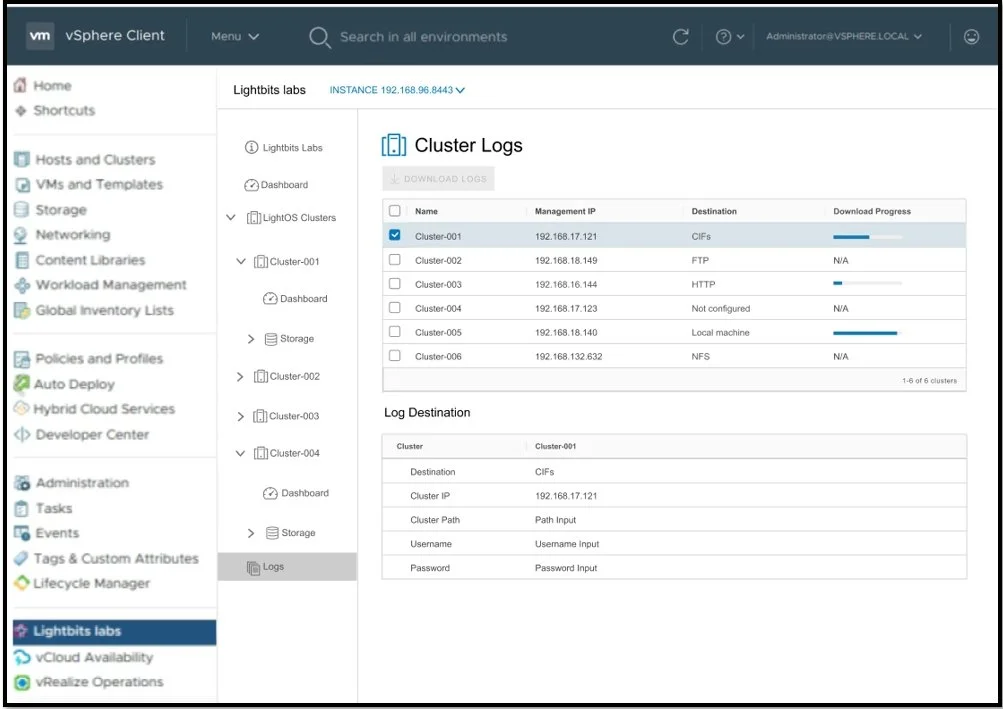Click the Events icon
This screenshot has width=1003, height=709.
pos(22,533)
